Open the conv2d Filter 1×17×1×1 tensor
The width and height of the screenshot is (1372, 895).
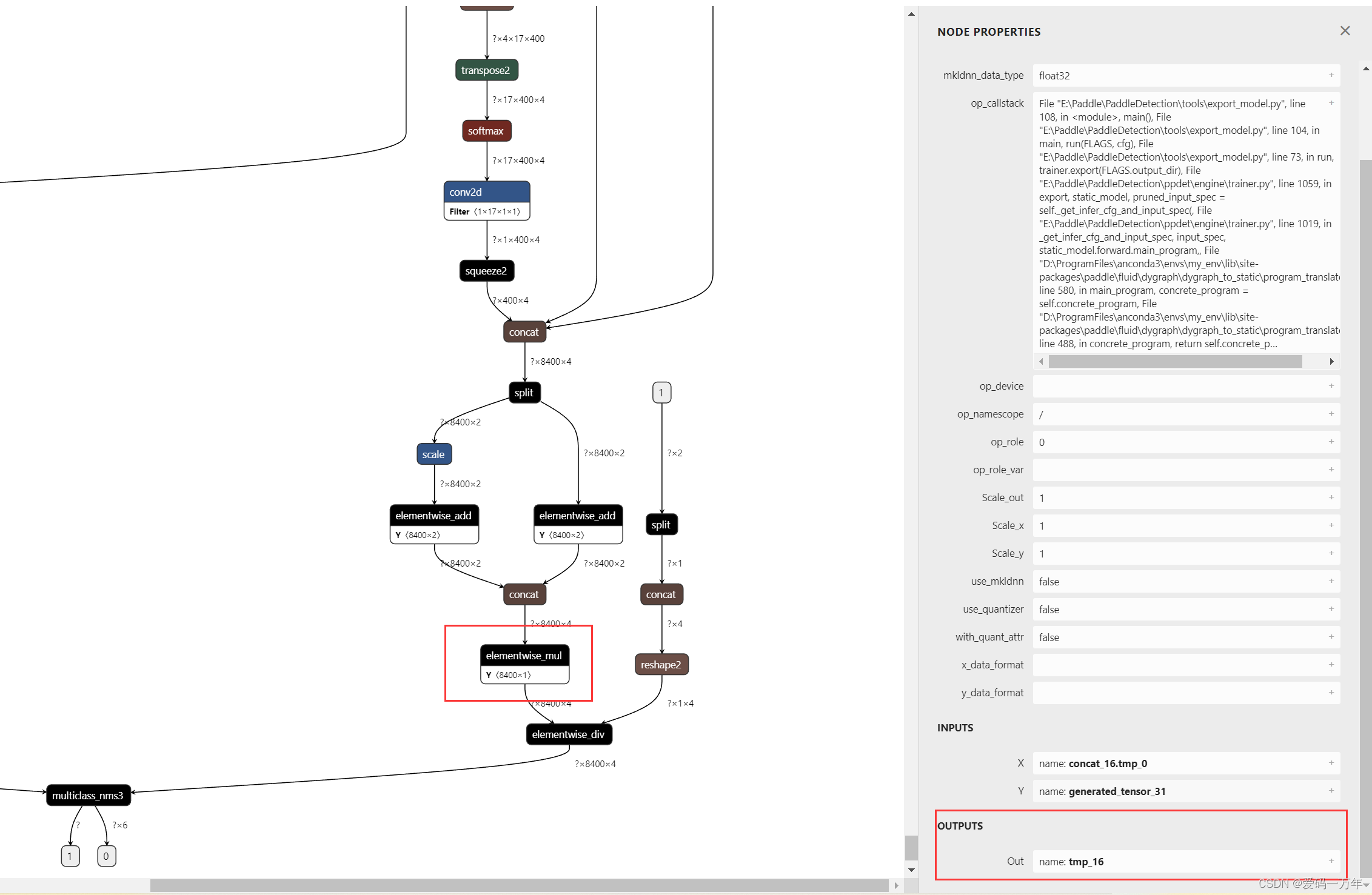pyautogui.click(x=486, y=211)
